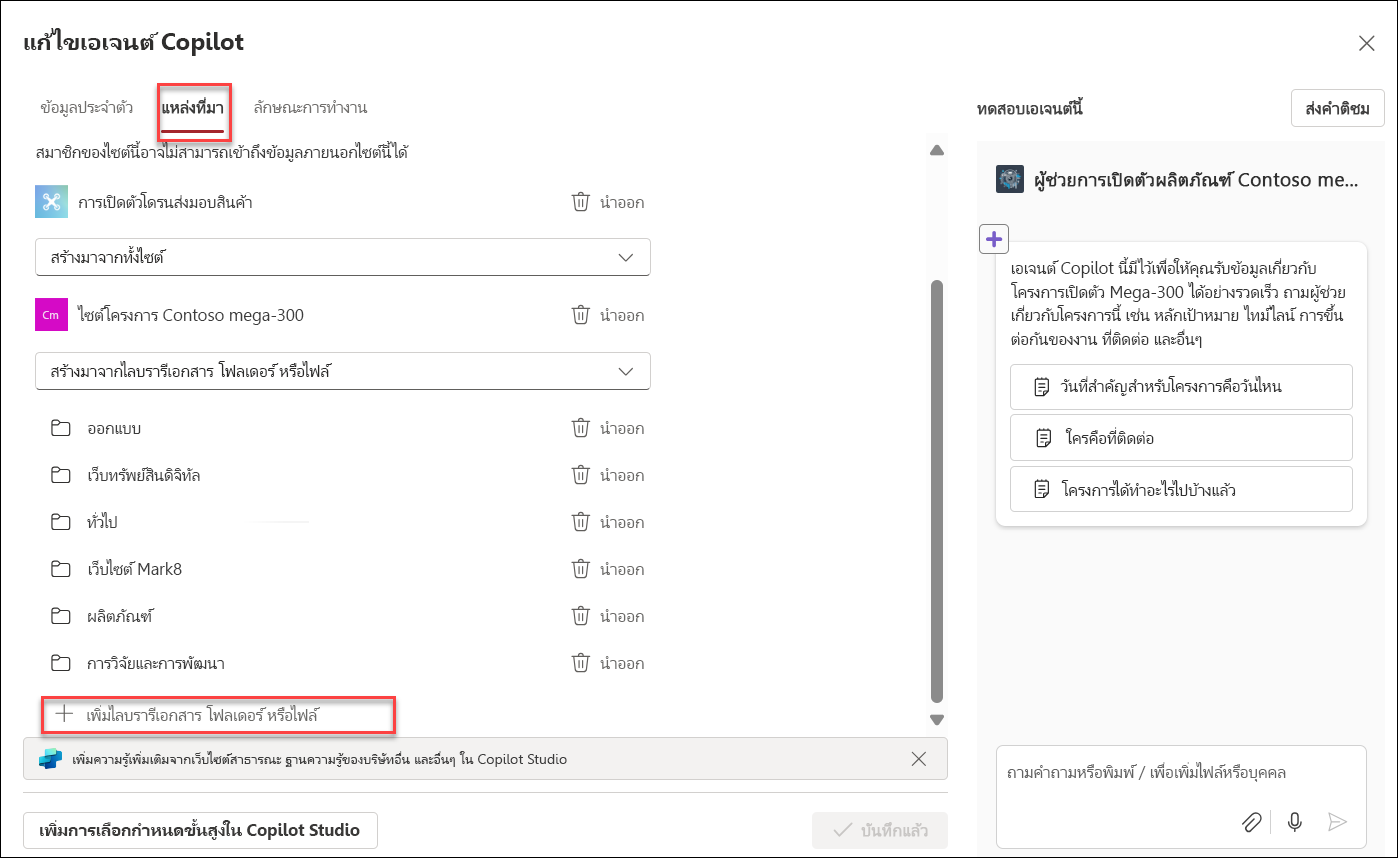Click the บันทึกแล้ว button

[x=880, y=830]
